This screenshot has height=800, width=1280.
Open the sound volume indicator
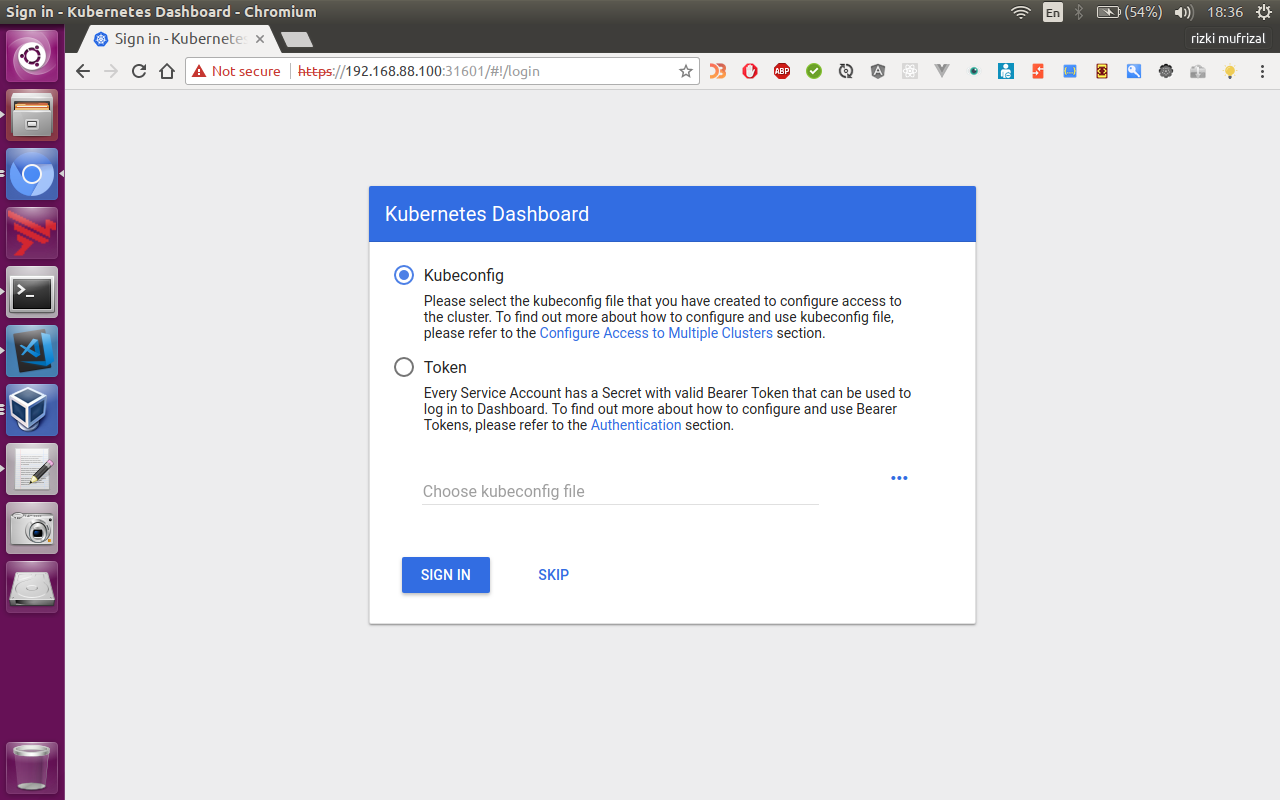click(1184, 12)
